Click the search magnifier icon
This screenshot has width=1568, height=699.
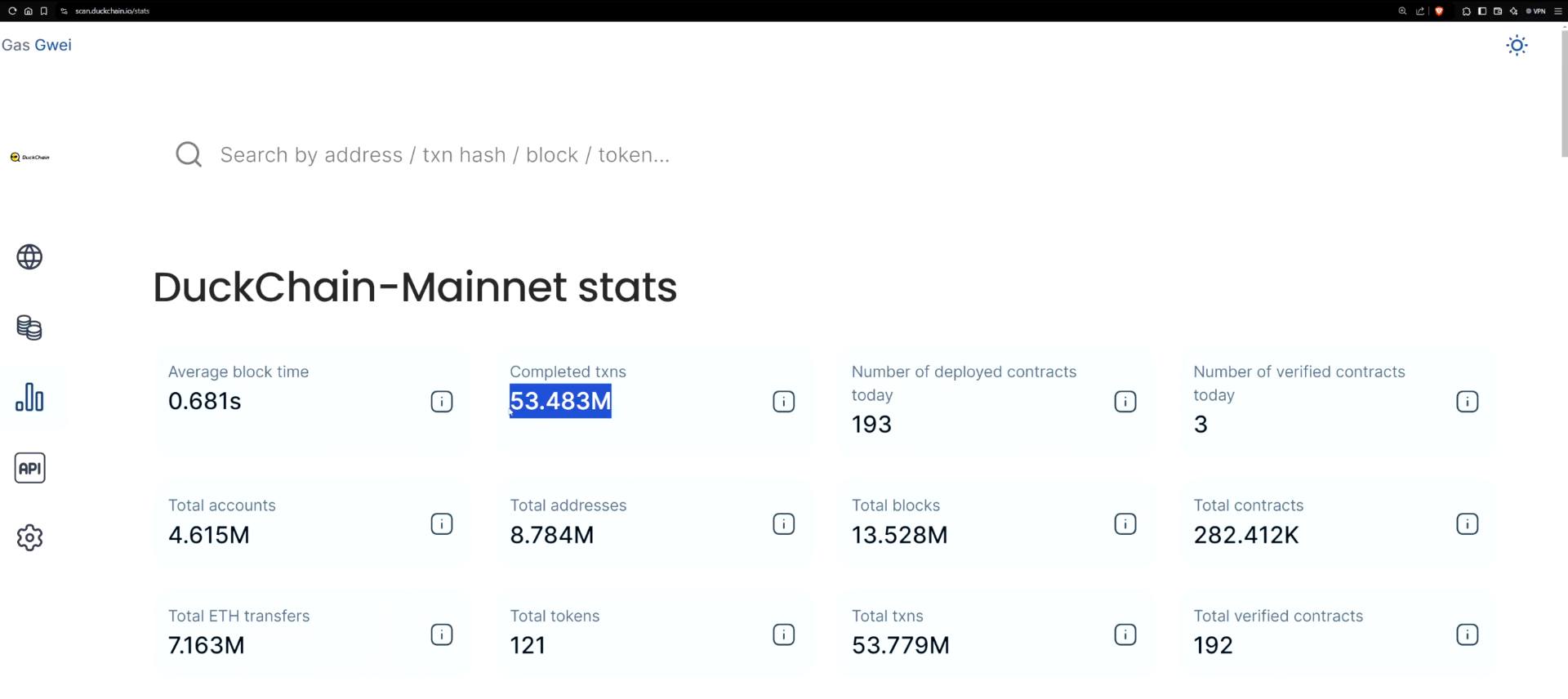point(189,154)
